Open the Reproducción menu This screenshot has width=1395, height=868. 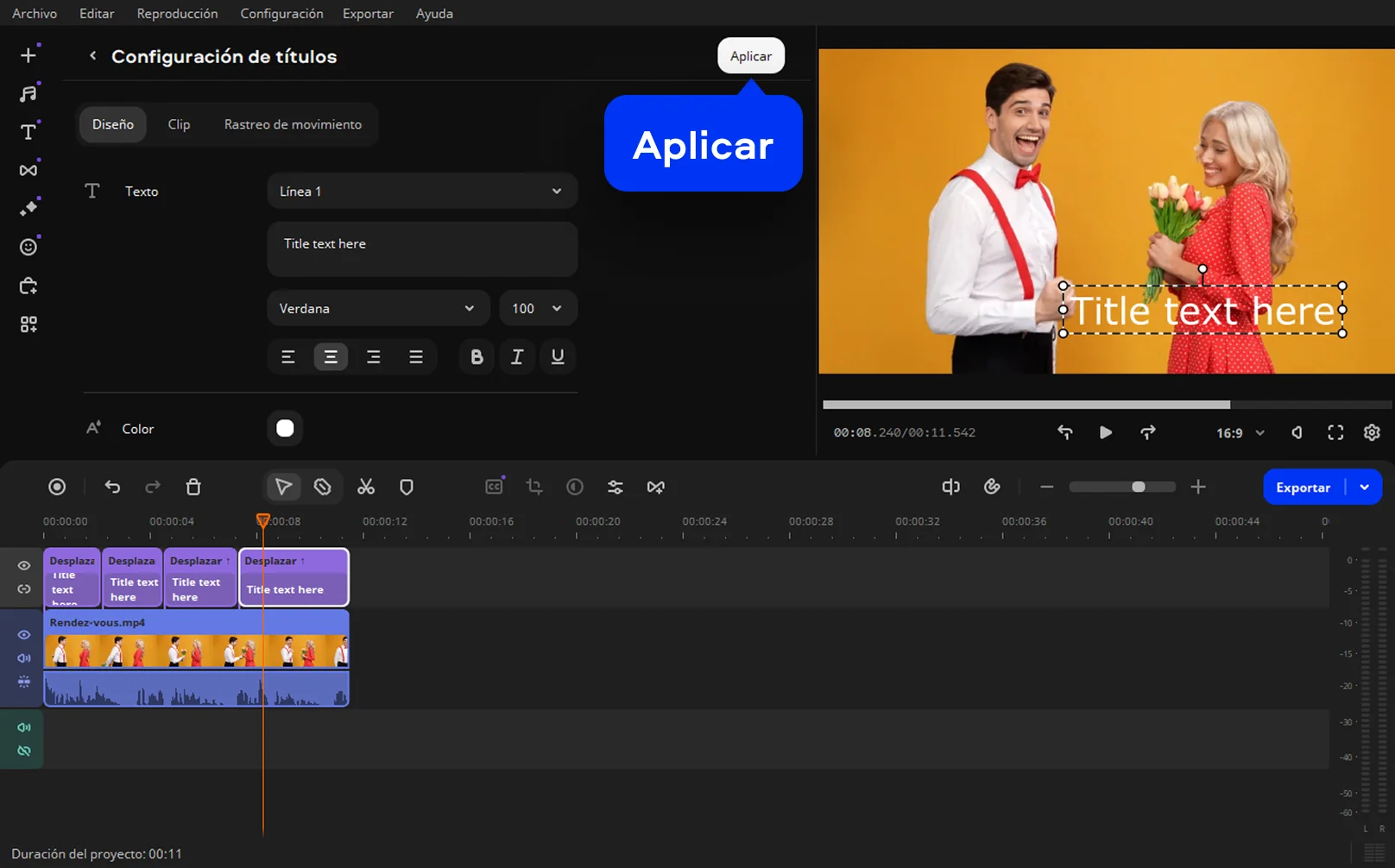pos(177,14)
